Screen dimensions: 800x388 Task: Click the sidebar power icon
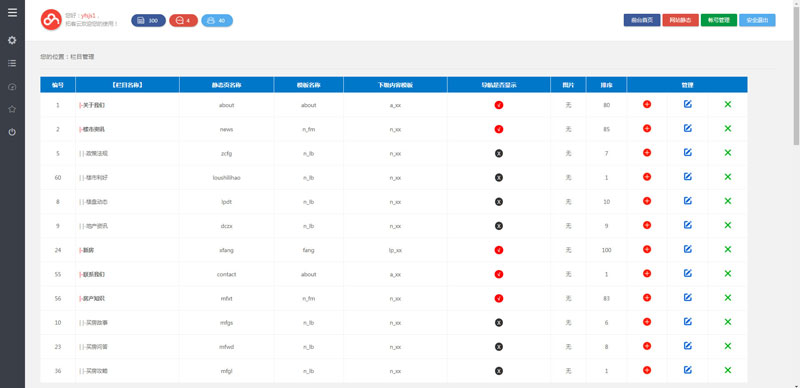click(12, 132)
